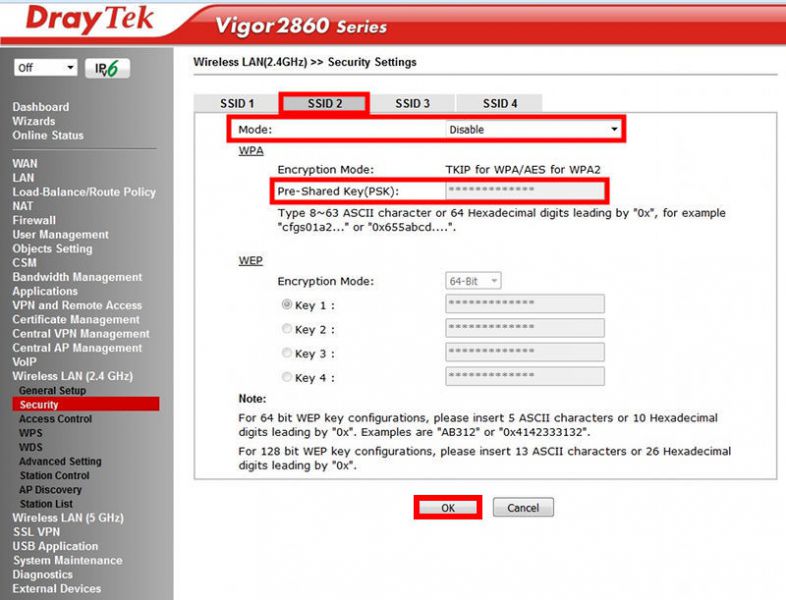Select the Security submenu item

click(x=86, y=404)
